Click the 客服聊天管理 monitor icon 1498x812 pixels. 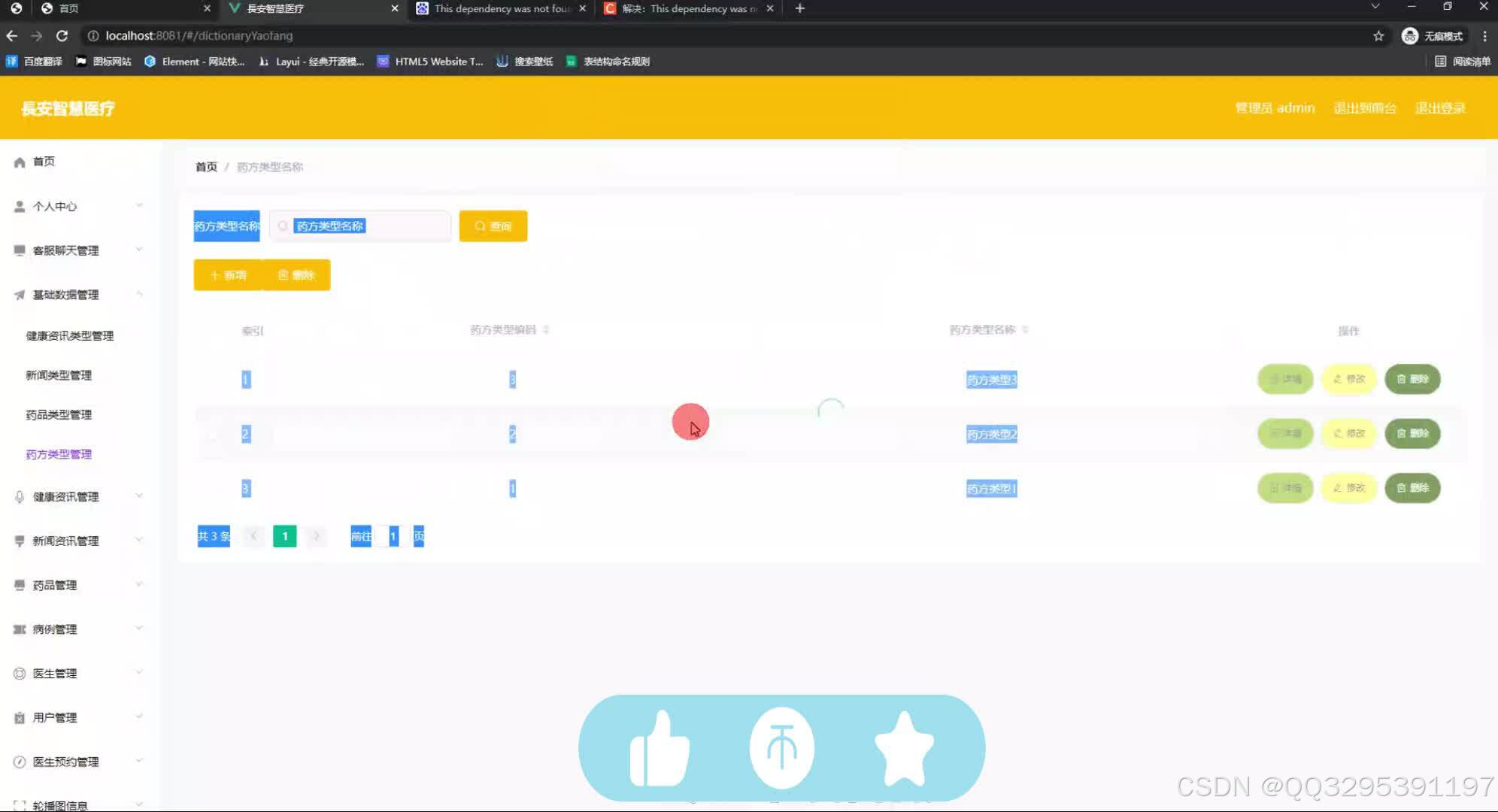tap(20, 250)
